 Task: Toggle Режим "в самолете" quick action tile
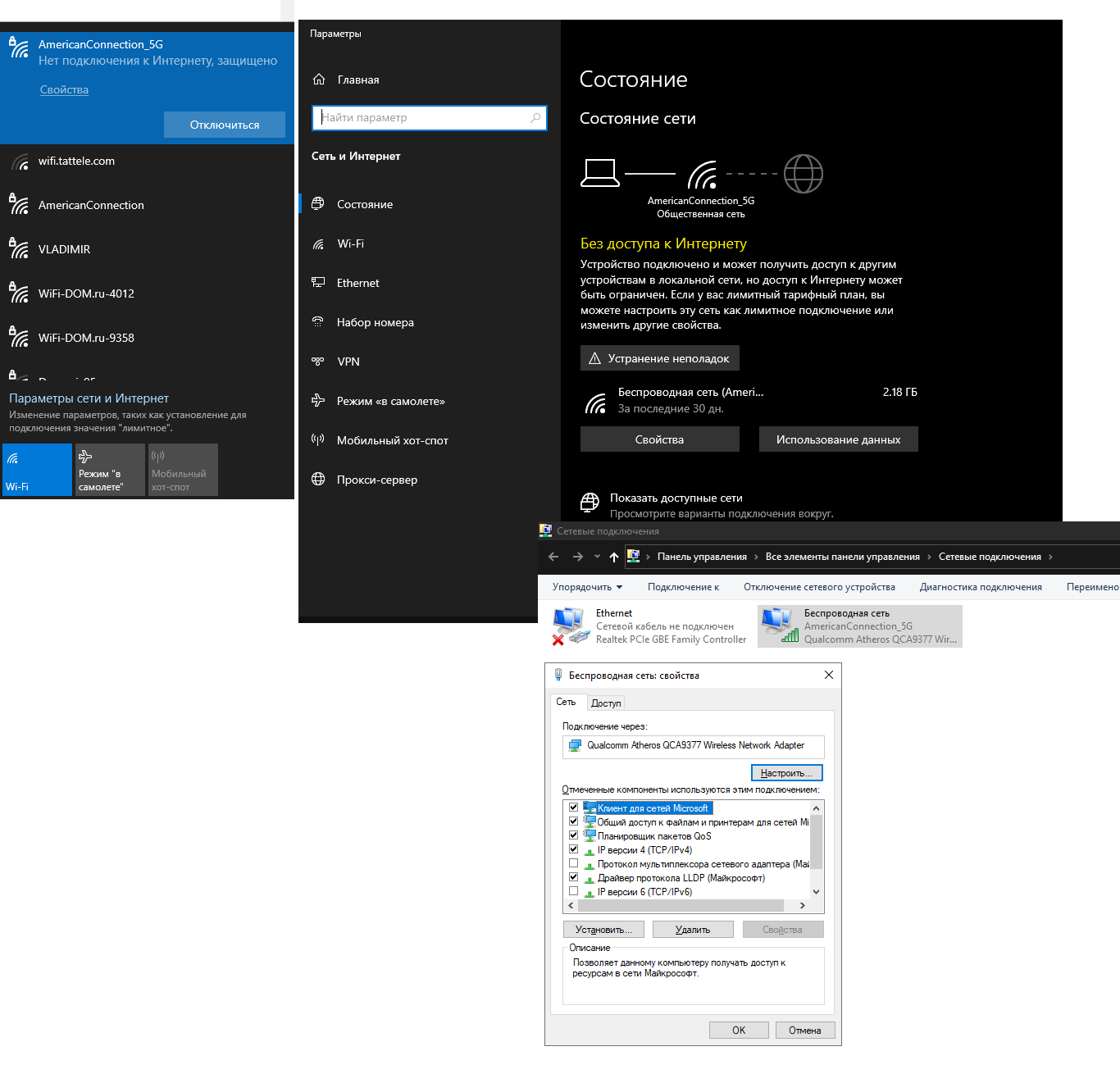(110, 470)
